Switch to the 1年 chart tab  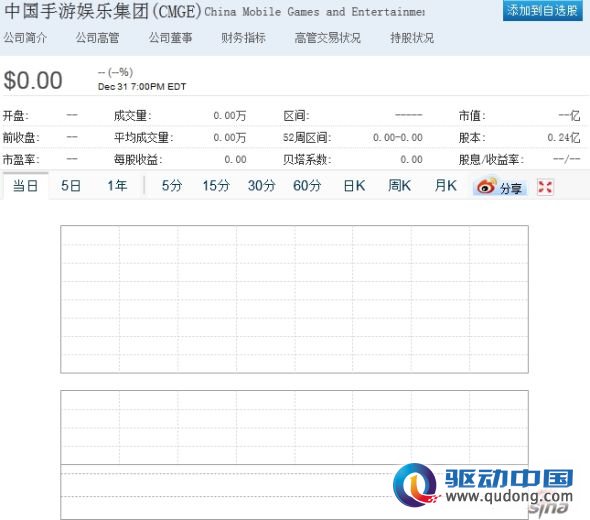coord(117,185)
